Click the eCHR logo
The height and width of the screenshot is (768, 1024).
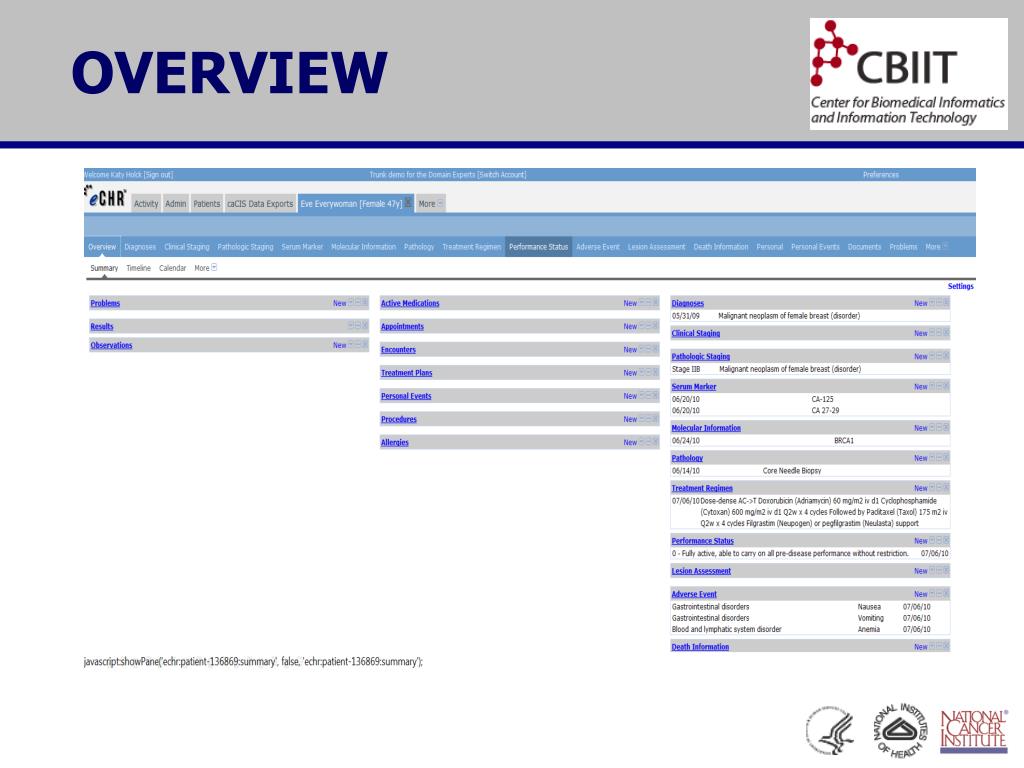pyautogui.click(x=105, y=197)
